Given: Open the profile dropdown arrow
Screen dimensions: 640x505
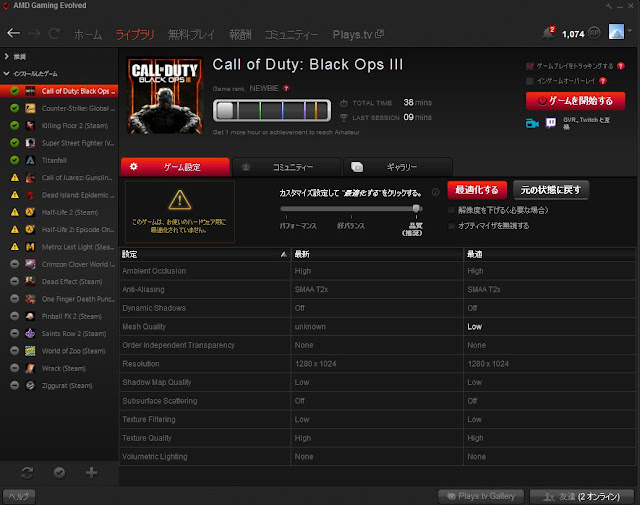Looking at the screenshot, I should [x=629, y=31].
